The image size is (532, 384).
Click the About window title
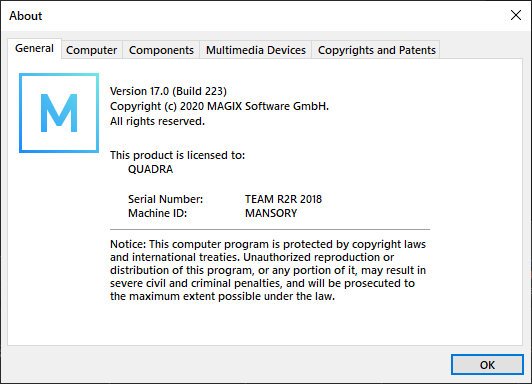click(x=26, y=16)
